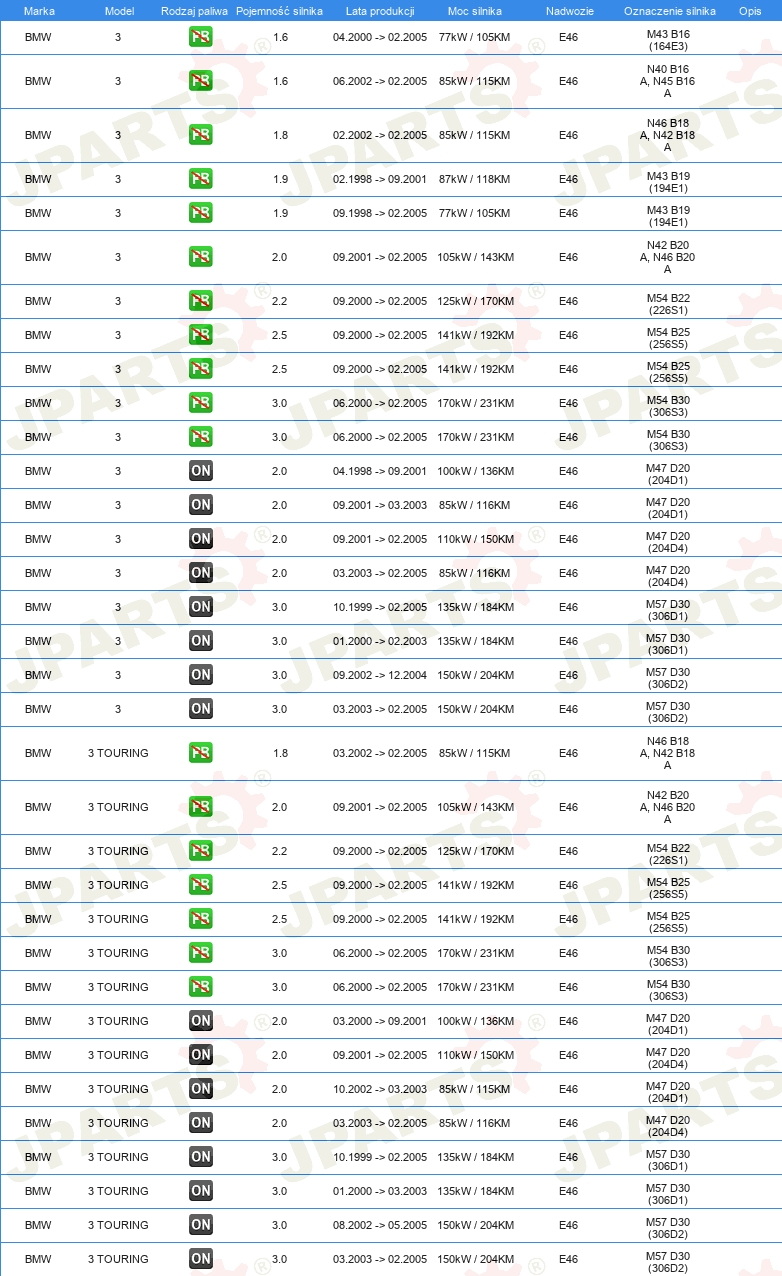This screenshot has height=1276, width=782.
Task: Click engine code N40 B16 A, N45 B16 A
Action: (668, 81)
